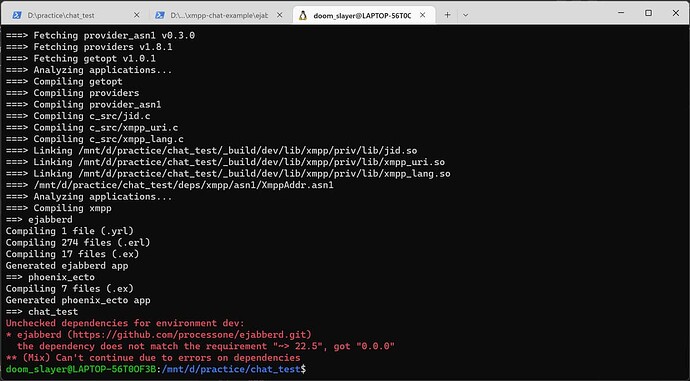Close the D:\practice\chat_test tab
The height and width of the screenshot is (381, 690).
tap(136, 15)
